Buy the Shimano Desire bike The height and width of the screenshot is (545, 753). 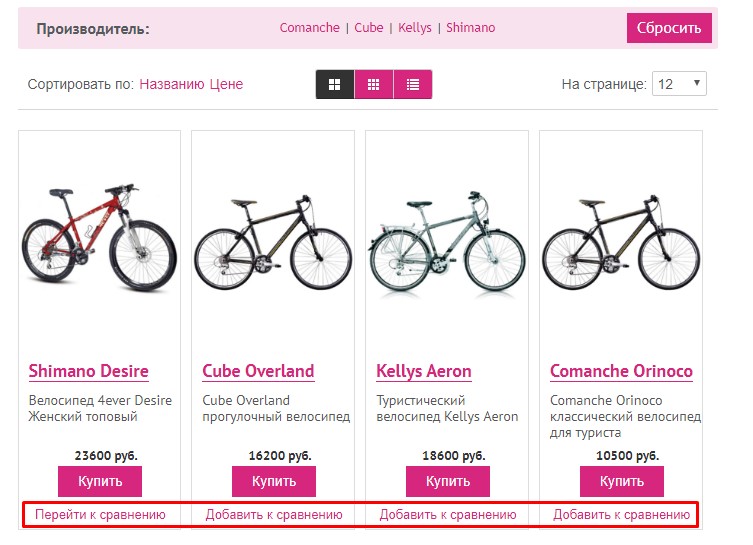click(x=100, y=481)
